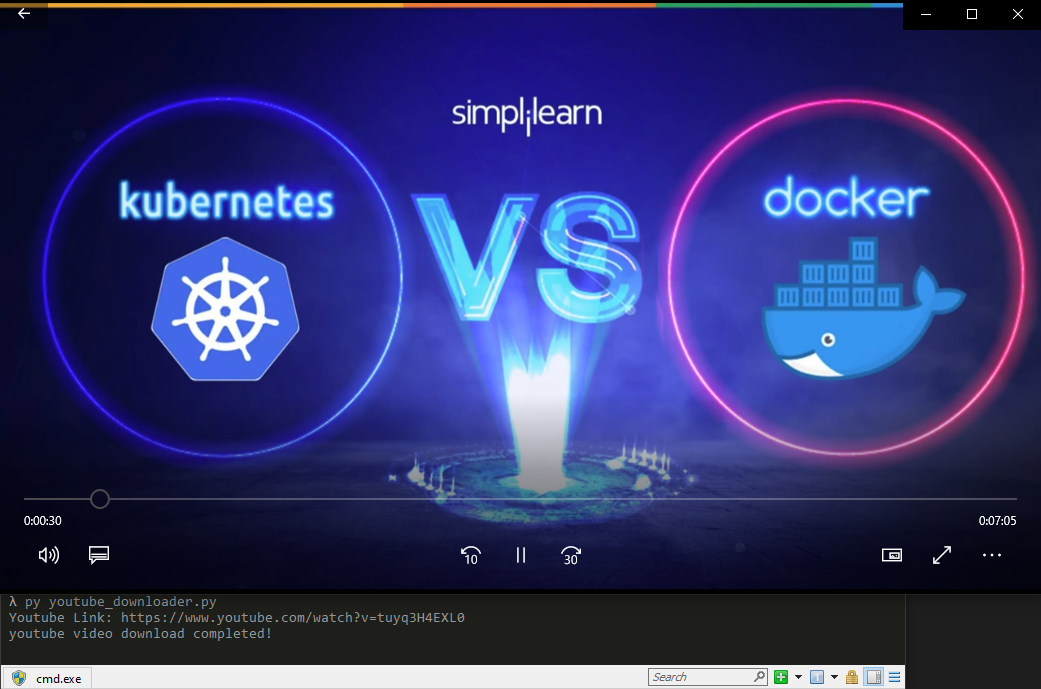Viewport: 1041px width, 689px height.
Task: Enter full screen mode
Action: pyautogui.click(x=941, y=555)
